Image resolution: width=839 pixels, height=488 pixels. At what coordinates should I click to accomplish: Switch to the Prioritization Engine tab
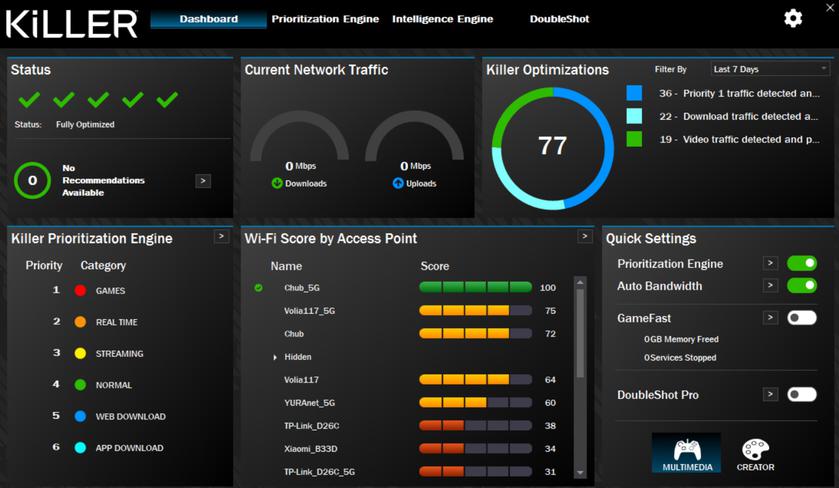(325, 19)
